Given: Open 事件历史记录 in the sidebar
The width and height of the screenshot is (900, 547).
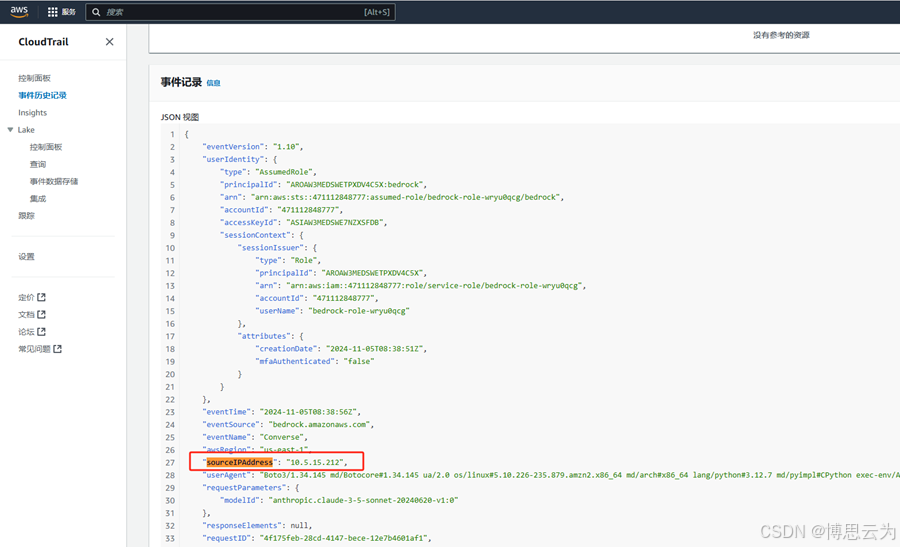Looking at the screenshot, I should [42, 95].
